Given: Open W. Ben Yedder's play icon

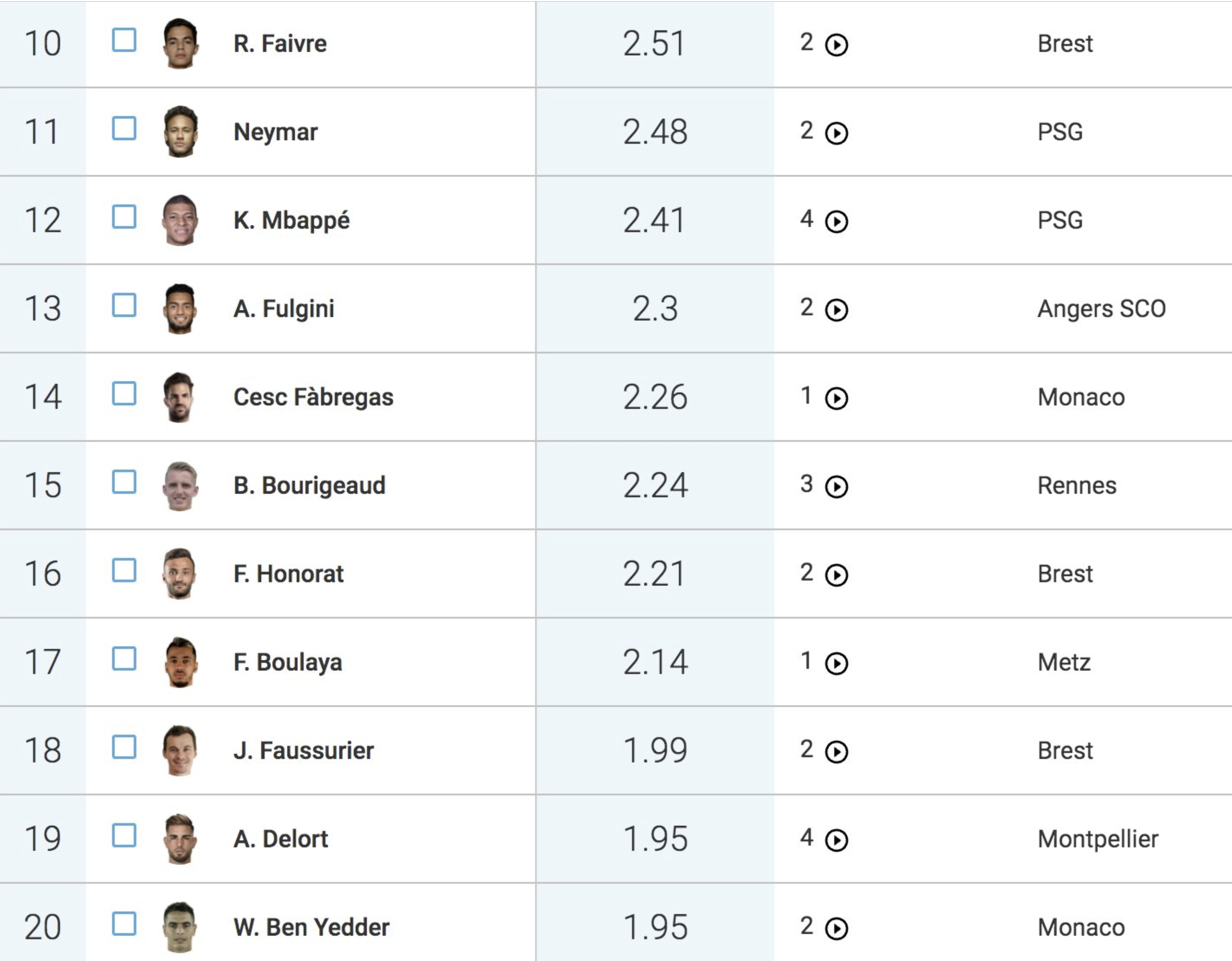Looking at the screenshot, I should pos(836,928).
